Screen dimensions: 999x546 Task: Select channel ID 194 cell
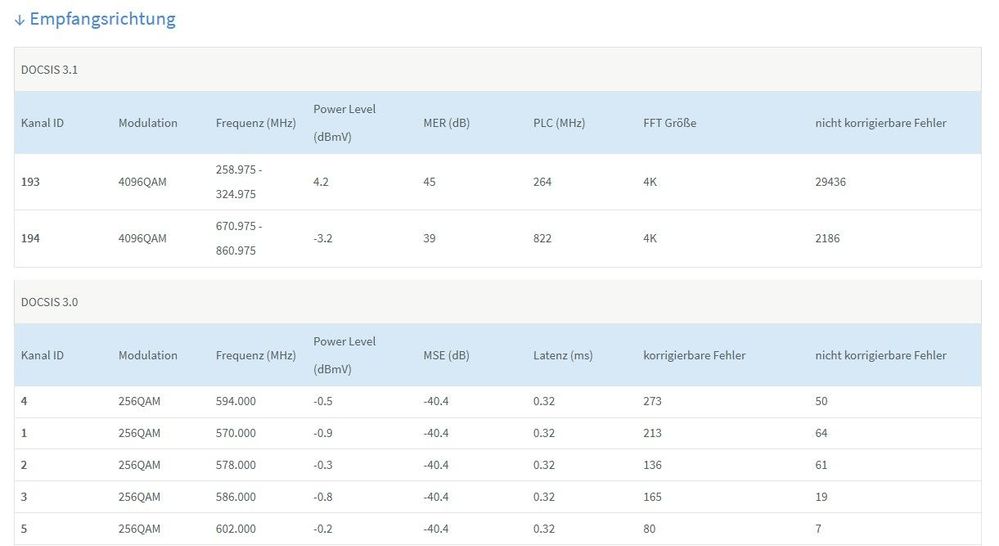point(31,238)
